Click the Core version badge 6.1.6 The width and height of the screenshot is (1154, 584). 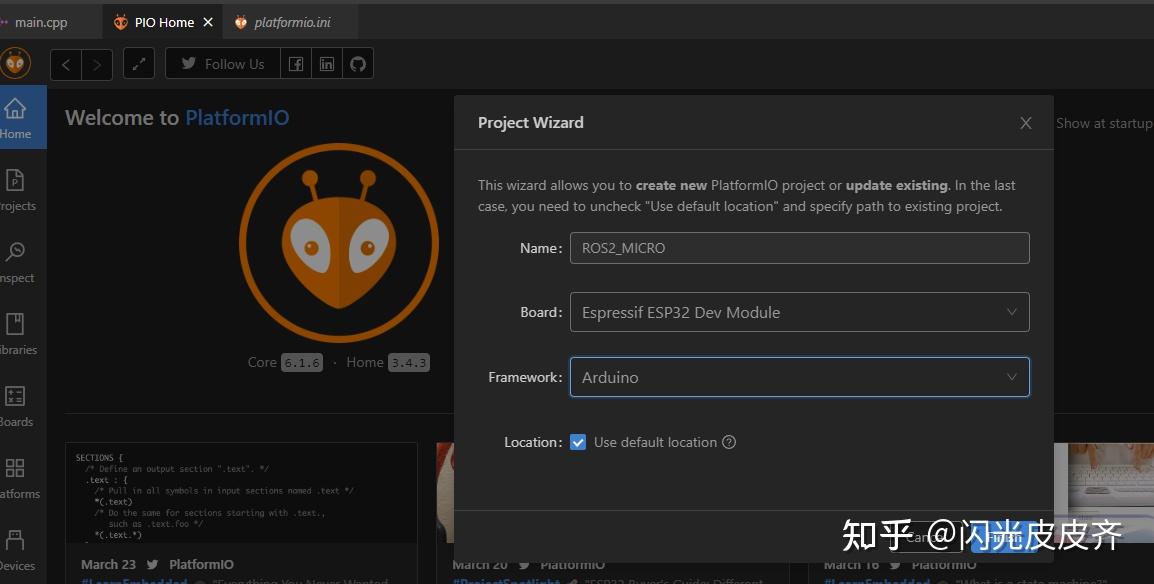click(x=302, y=363)
